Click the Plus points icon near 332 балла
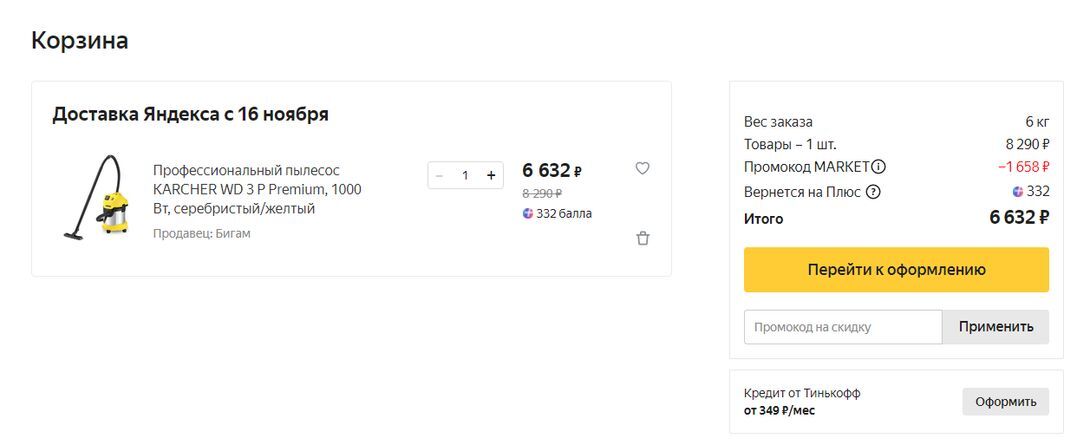 point(528,213)
